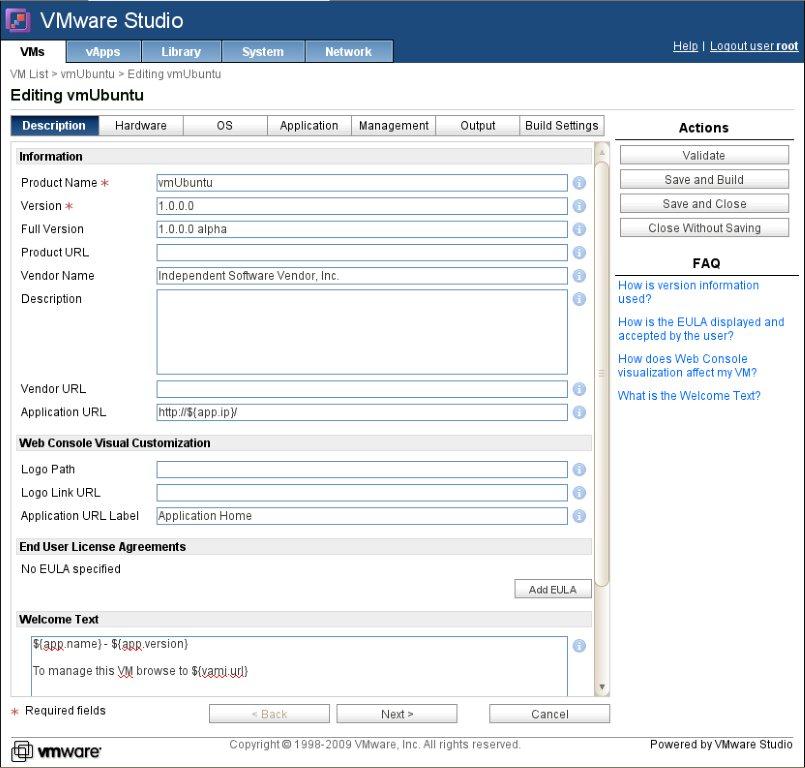This screenshot has height=768, width=805.
Task: Open the Application tab
Action: [309, 126]
